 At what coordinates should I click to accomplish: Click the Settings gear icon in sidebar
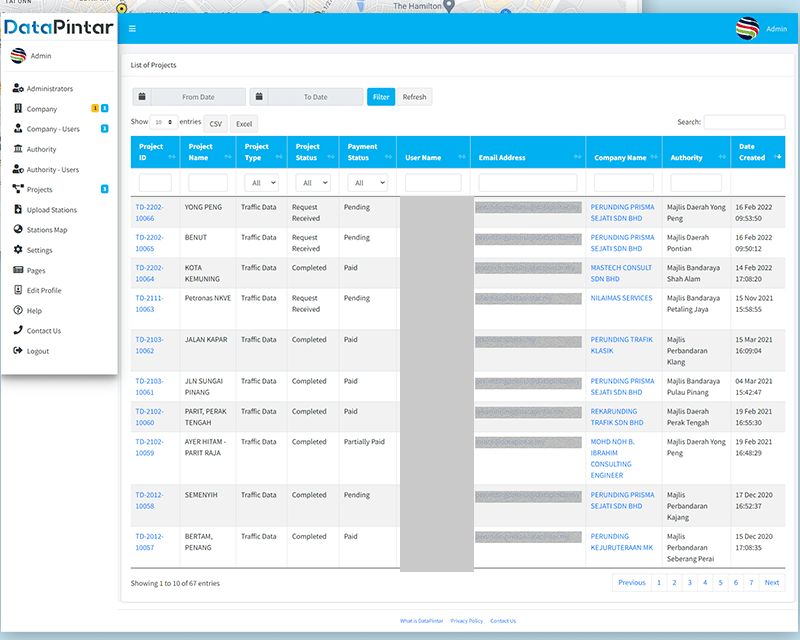coord(18,250)
